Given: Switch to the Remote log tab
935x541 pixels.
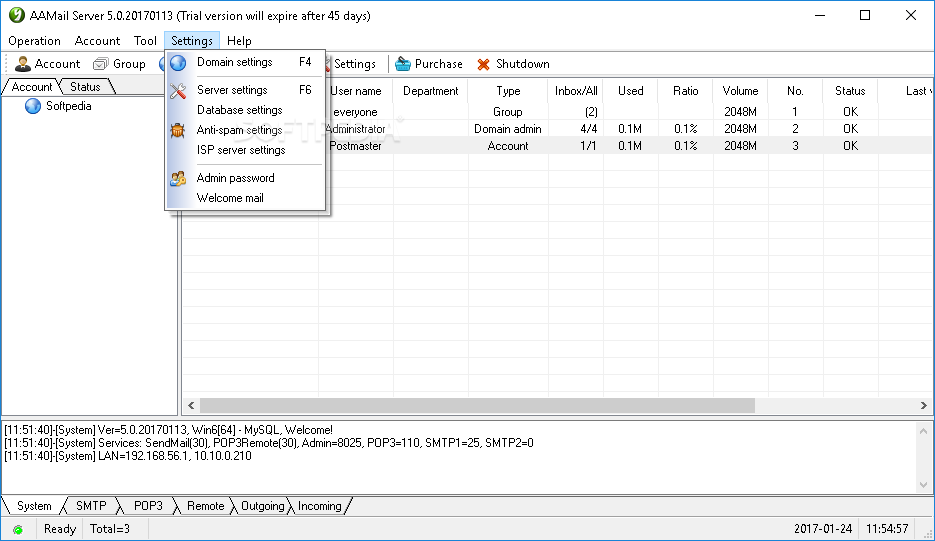Looking at the screenshot, I should [205, 506].
